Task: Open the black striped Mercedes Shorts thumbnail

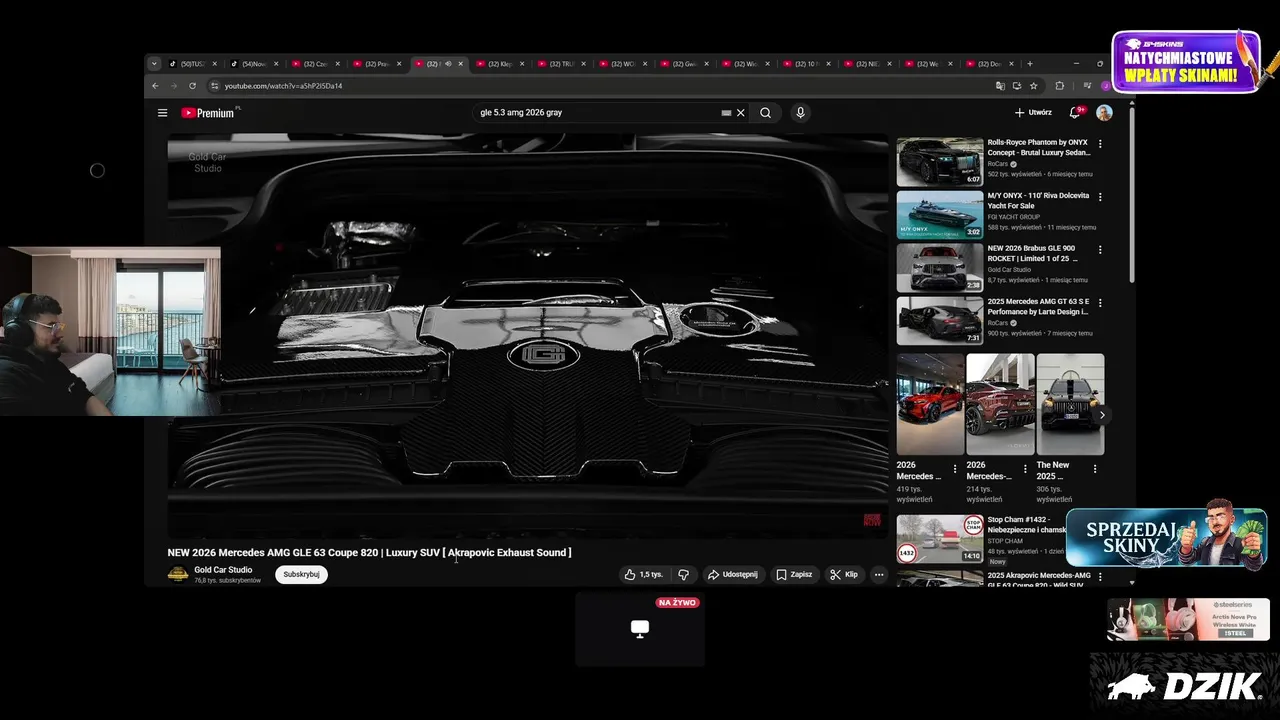Action: click(x=1070, y=404)
